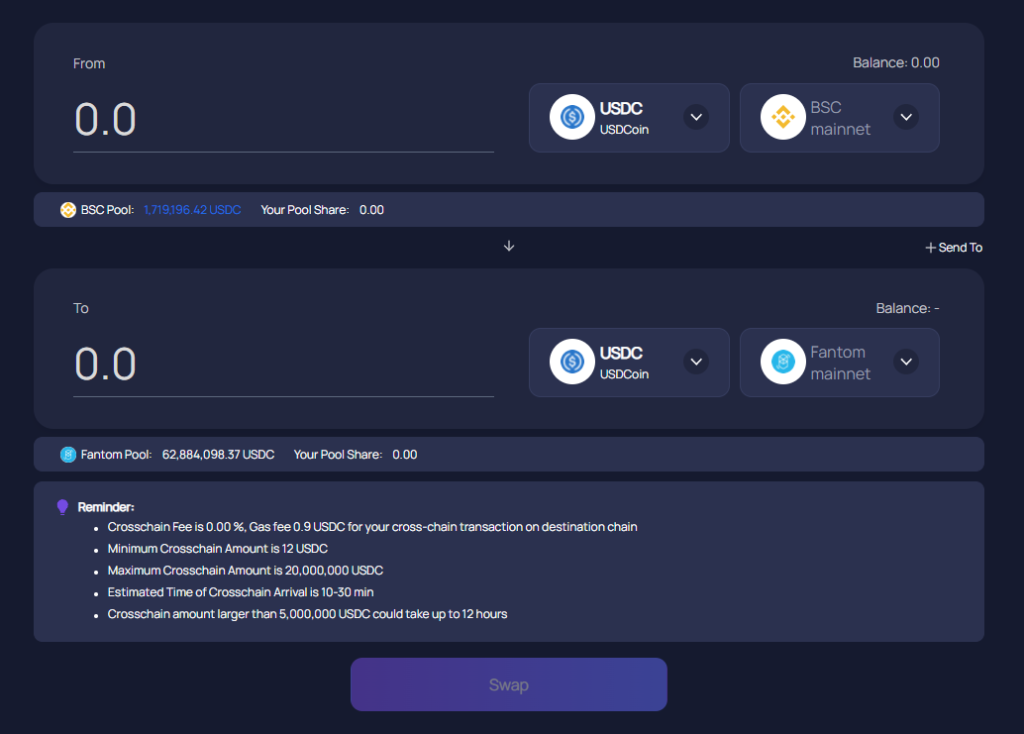Expand the Fantom mainnet network dropdown chevron

click(x=906, y=362)
